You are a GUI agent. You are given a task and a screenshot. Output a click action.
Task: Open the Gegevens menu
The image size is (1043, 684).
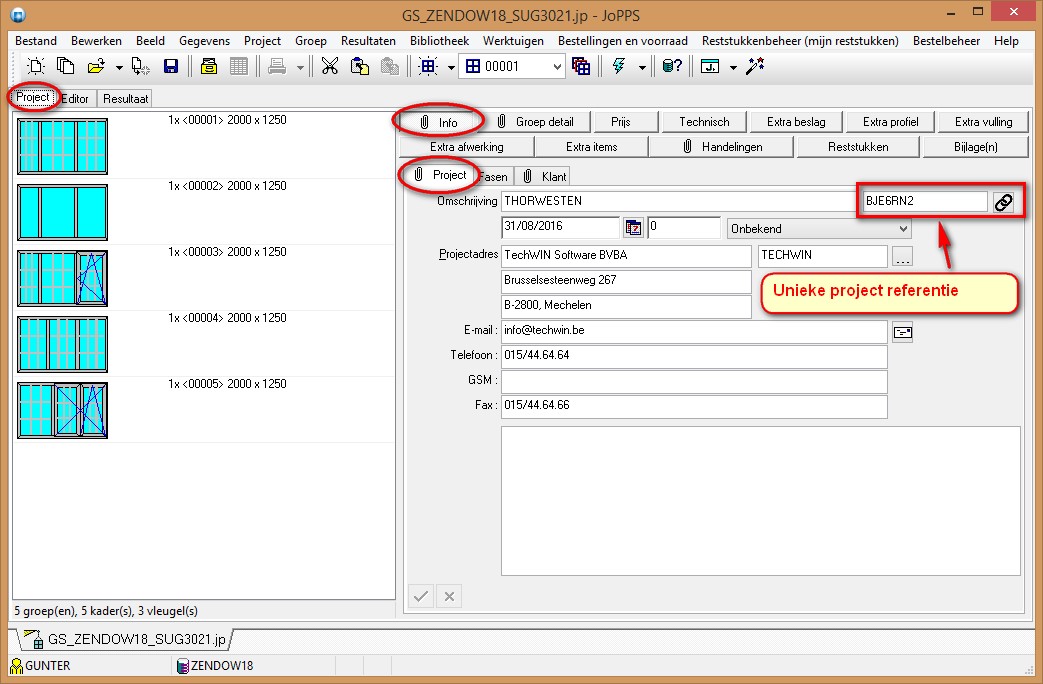204,41
